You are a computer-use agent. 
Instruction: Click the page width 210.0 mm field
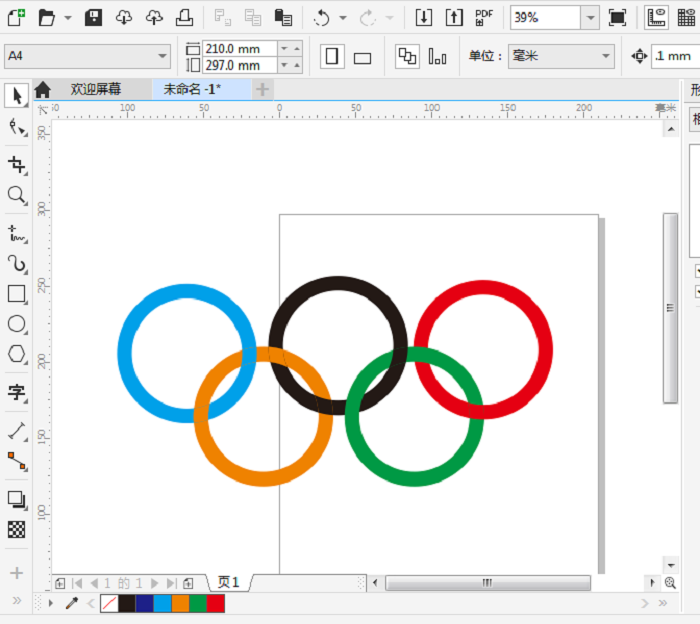tap(238, 48)
